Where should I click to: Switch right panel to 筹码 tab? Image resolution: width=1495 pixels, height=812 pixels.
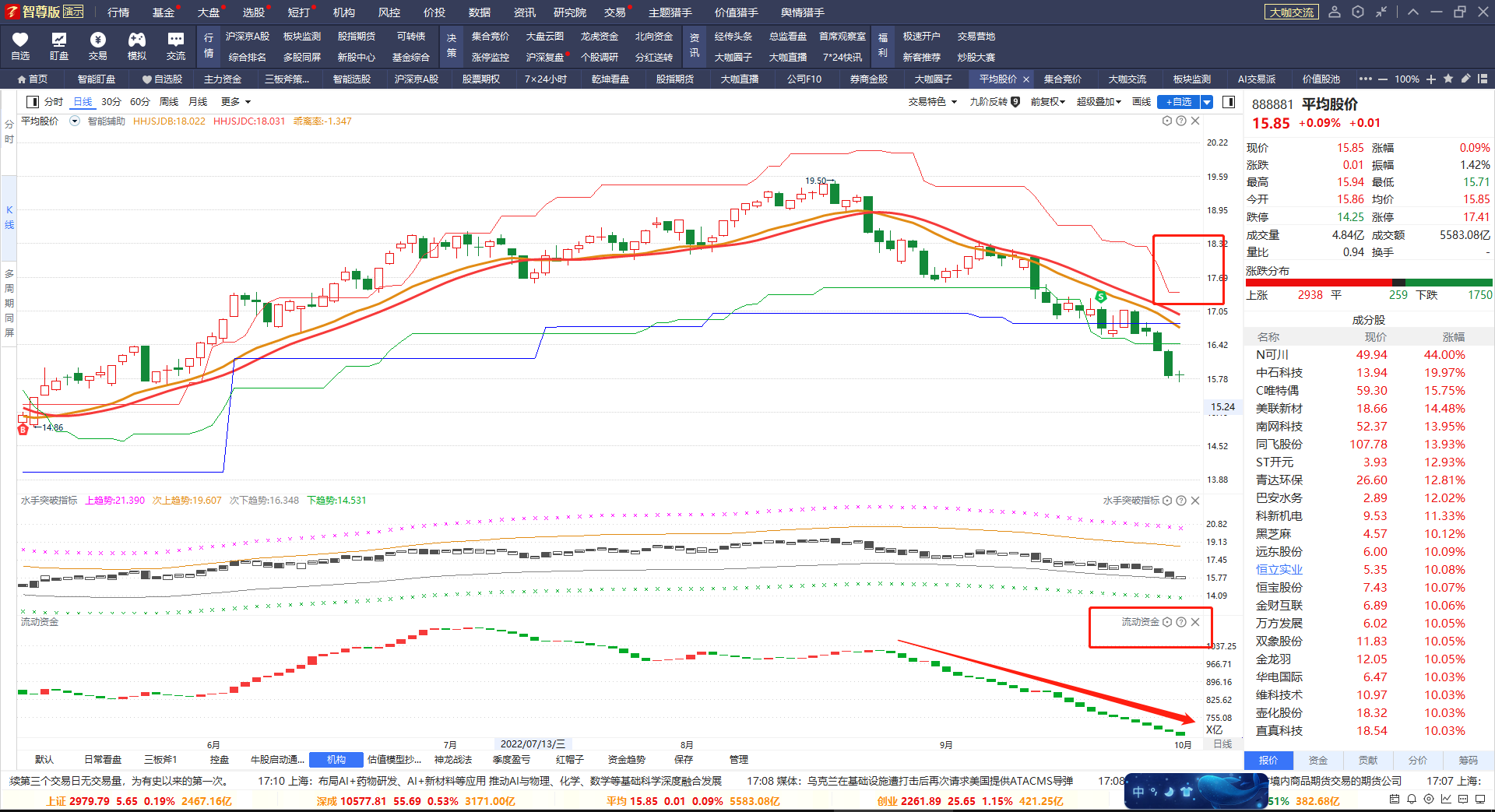tap(1468, 760)
